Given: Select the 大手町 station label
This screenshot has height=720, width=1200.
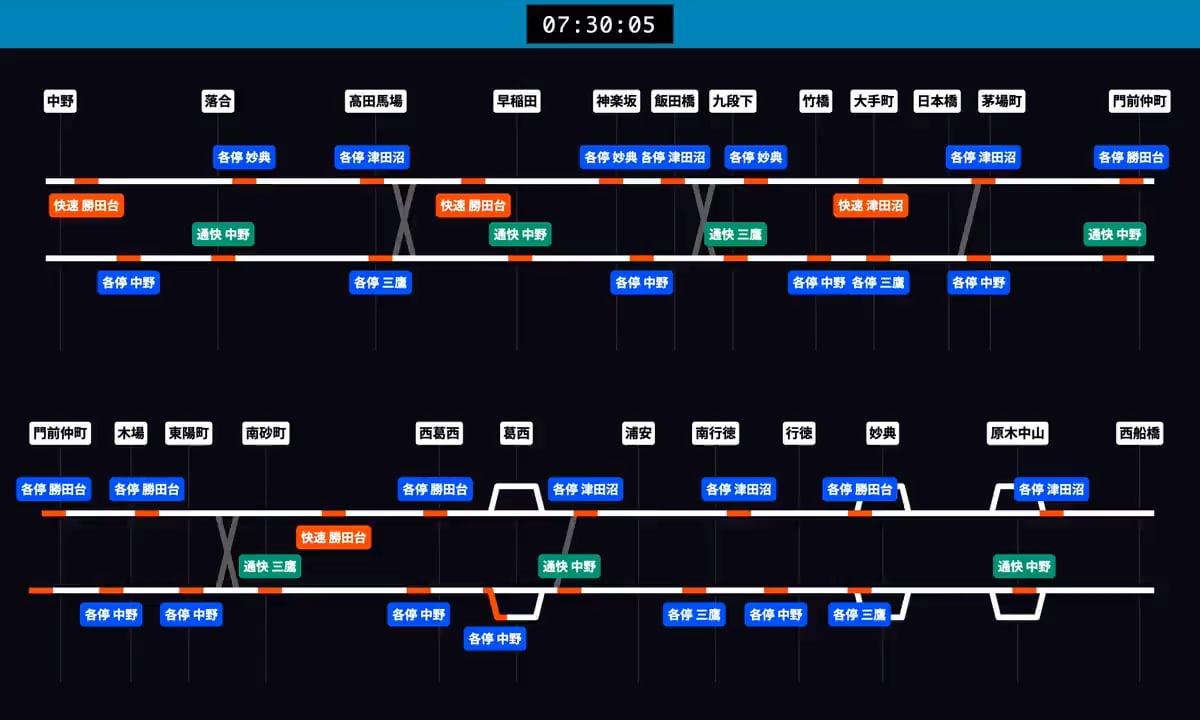Looking at the screenshot, I should [x=874, y=101].
